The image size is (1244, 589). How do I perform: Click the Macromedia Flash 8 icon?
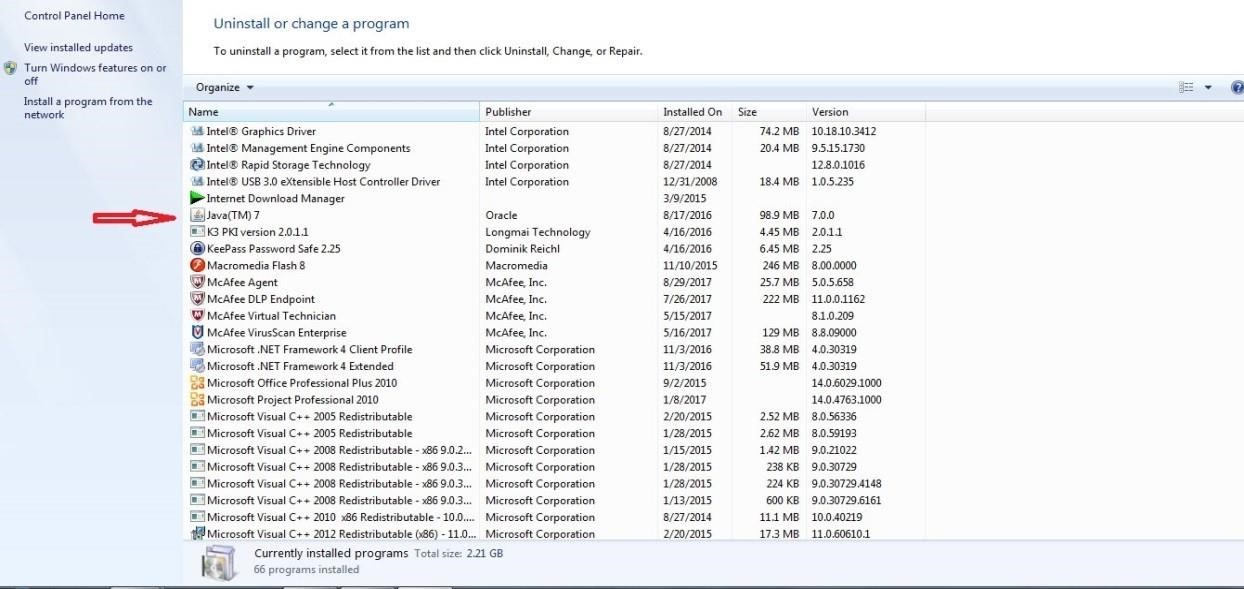(x=197, y=266)
